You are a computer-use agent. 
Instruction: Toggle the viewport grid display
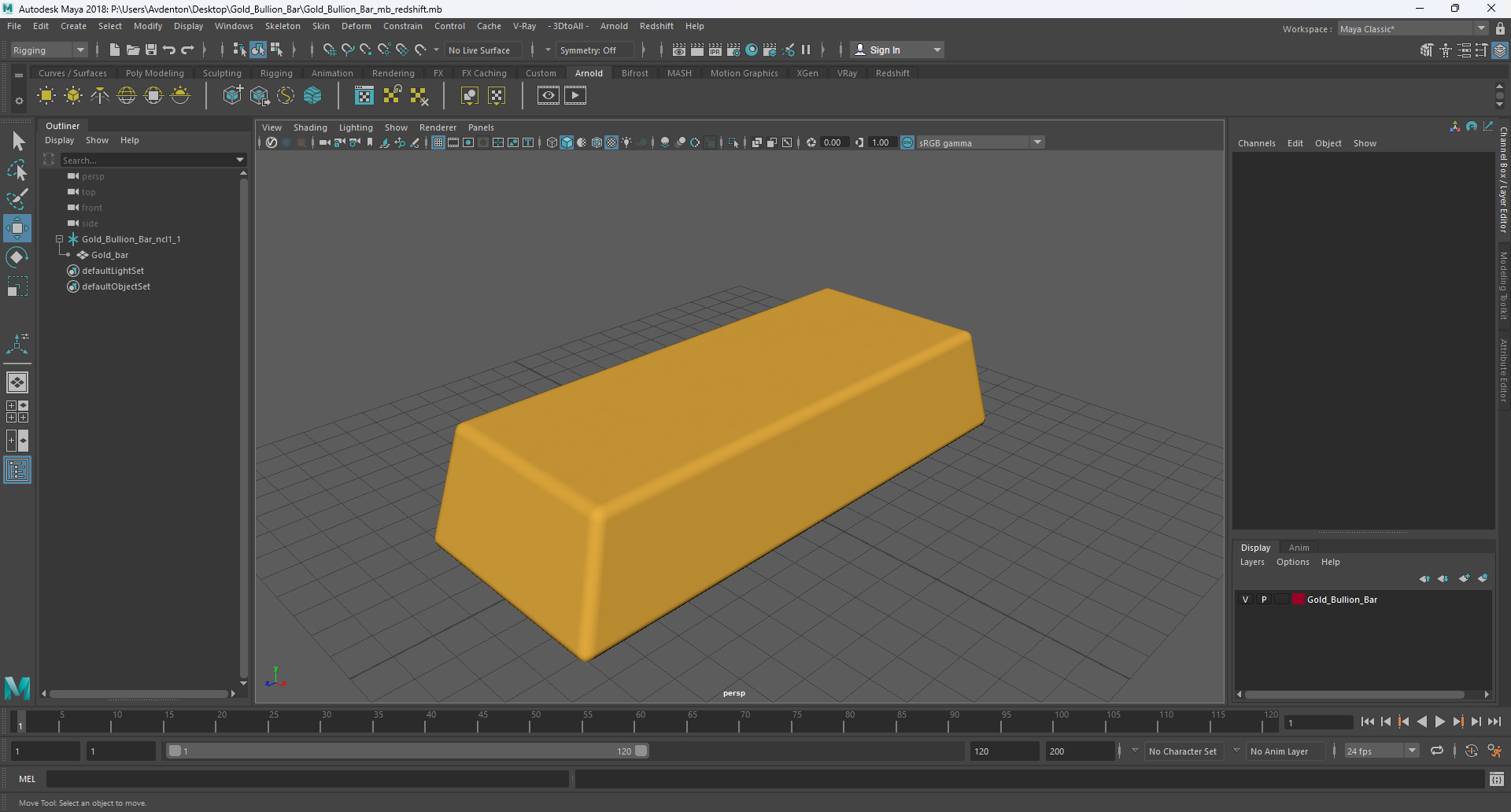click(x=438, y=142)
